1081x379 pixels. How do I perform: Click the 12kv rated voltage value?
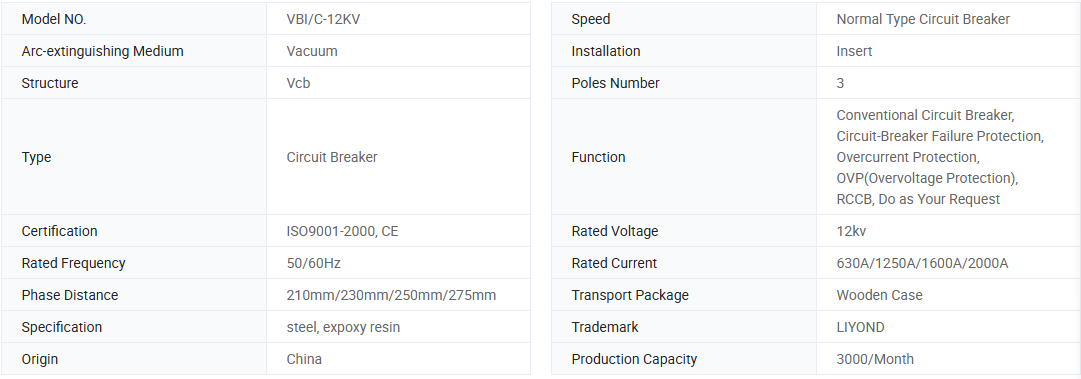[851, 232]
